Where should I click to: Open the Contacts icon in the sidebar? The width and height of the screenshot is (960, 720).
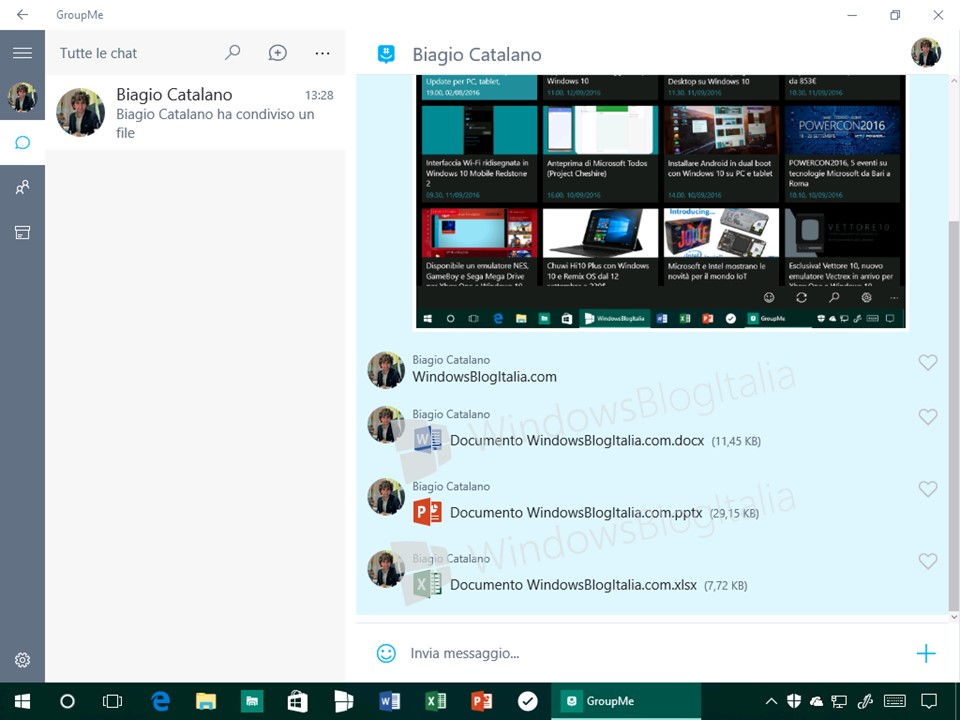pyautogui.click(x=22, y=187)
